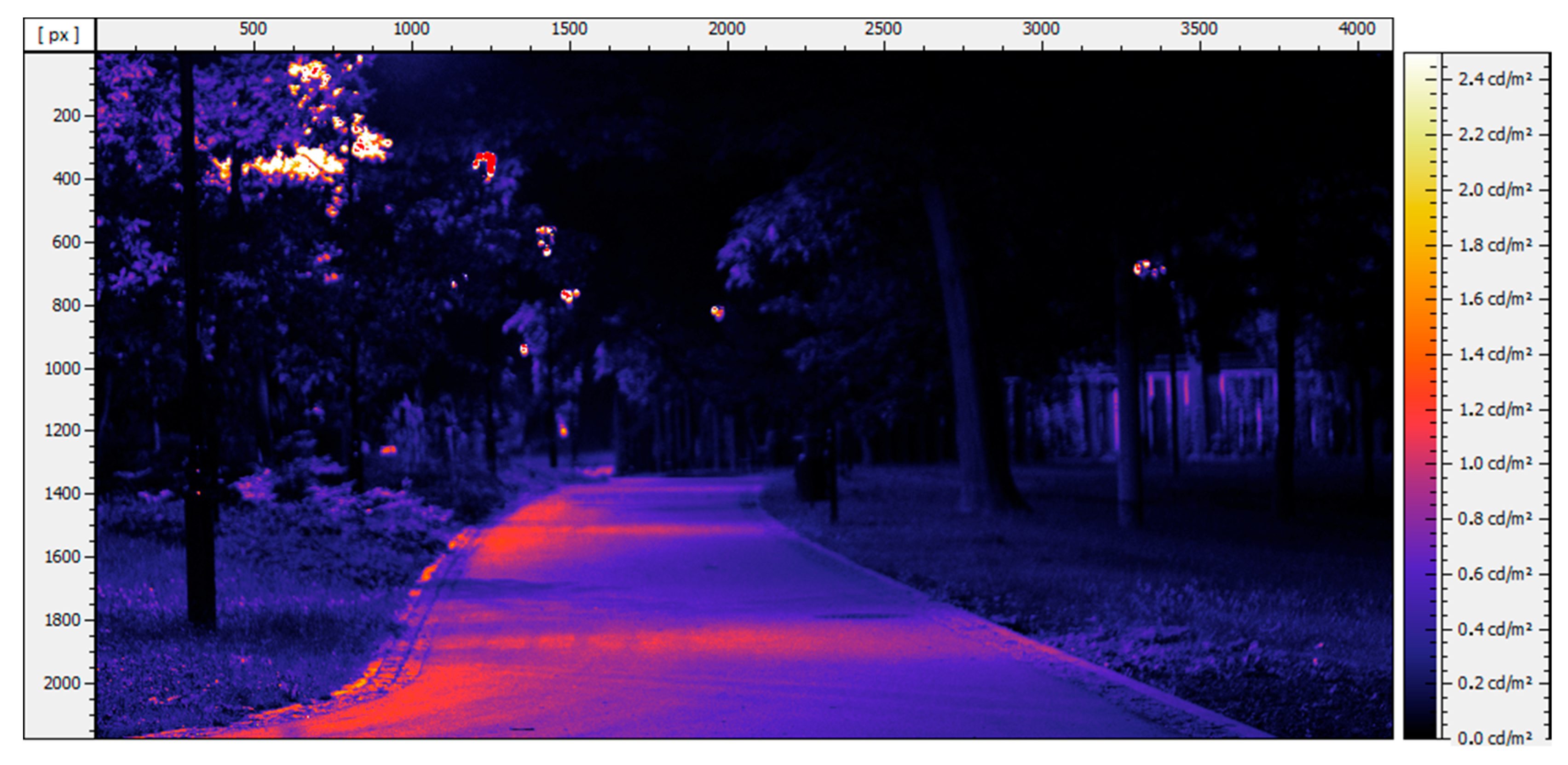Click the 0.0 cd/m² scale label
Viewport: 1568px width, 765px height.
pos(1494,738)
